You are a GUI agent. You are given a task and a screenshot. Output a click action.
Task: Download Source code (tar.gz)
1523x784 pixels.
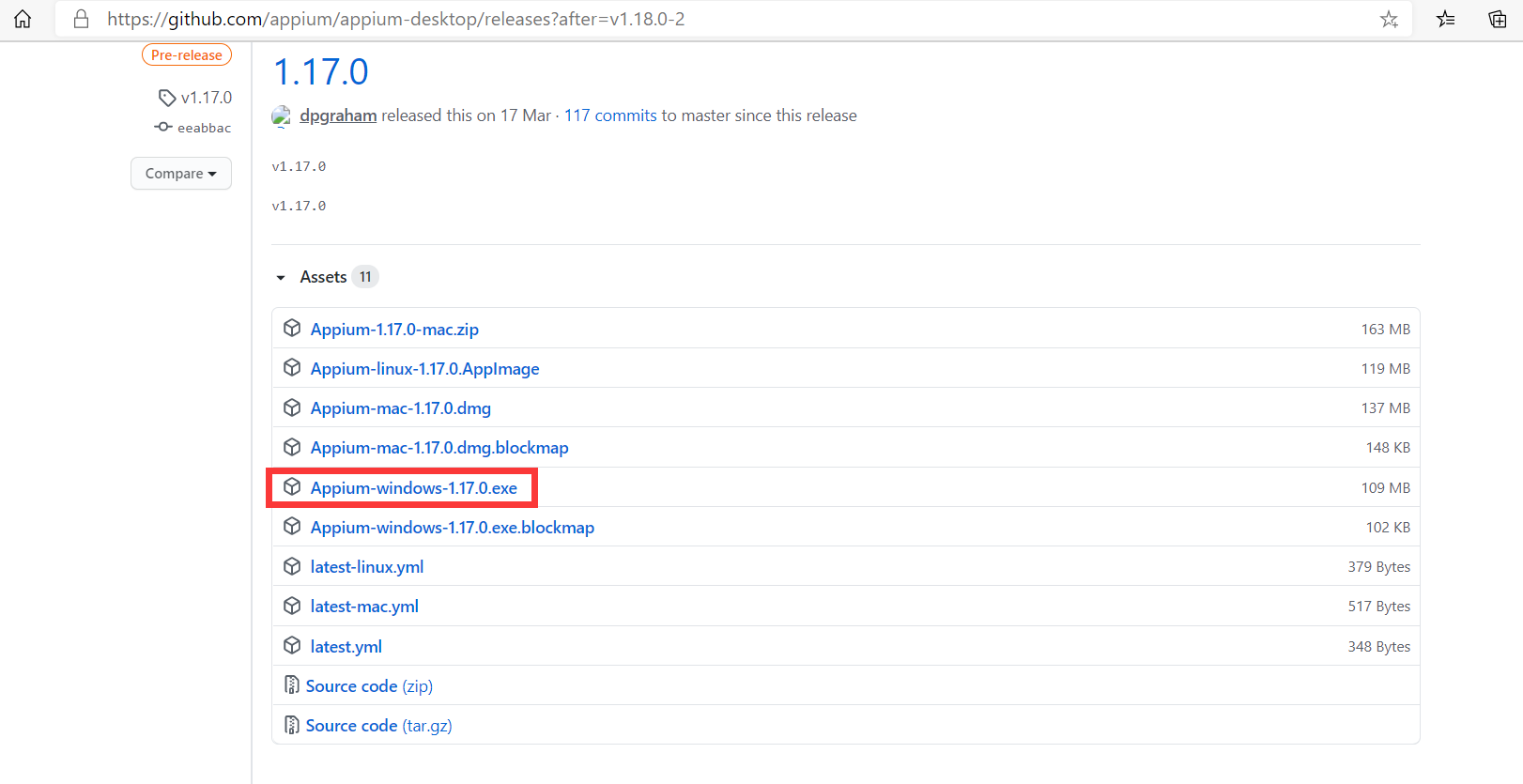tap(379, 726)
